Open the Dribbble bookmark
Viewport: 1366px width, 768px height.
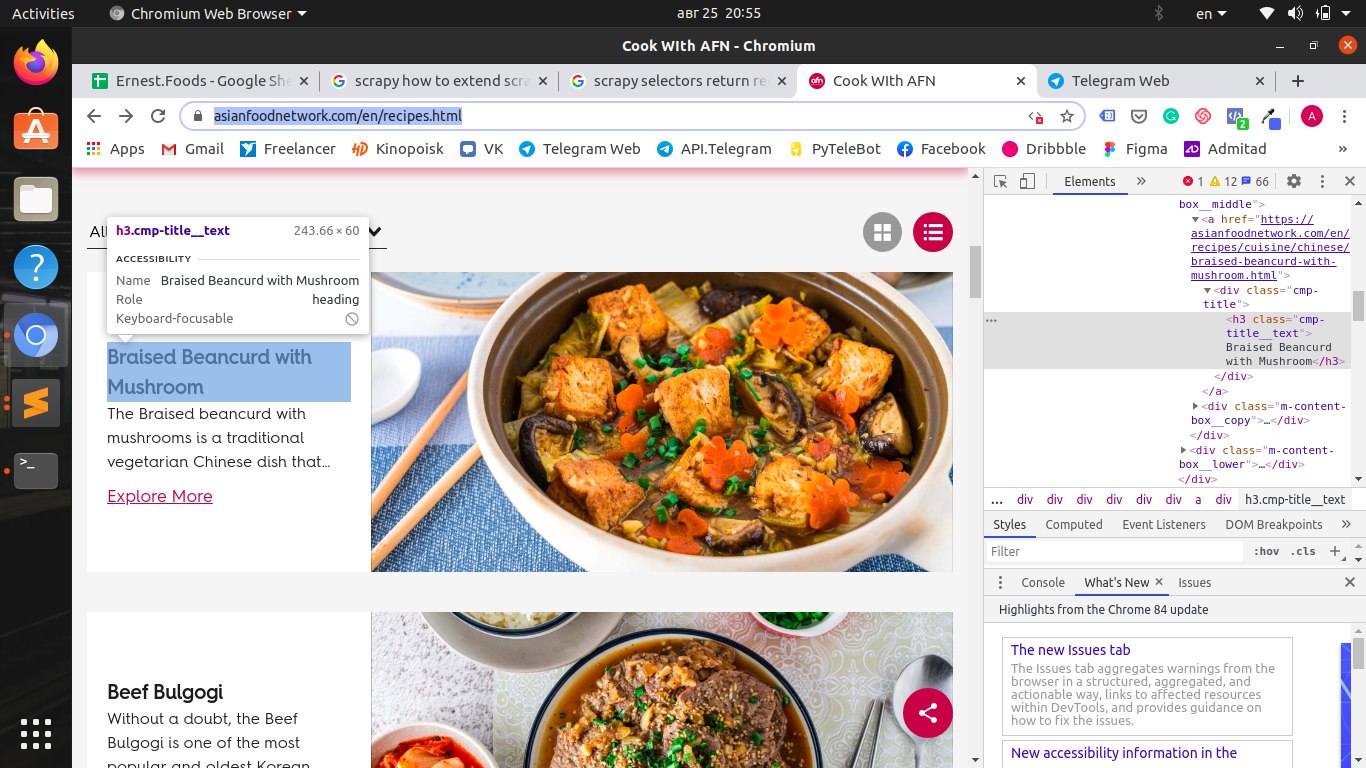pos(1042,149)
